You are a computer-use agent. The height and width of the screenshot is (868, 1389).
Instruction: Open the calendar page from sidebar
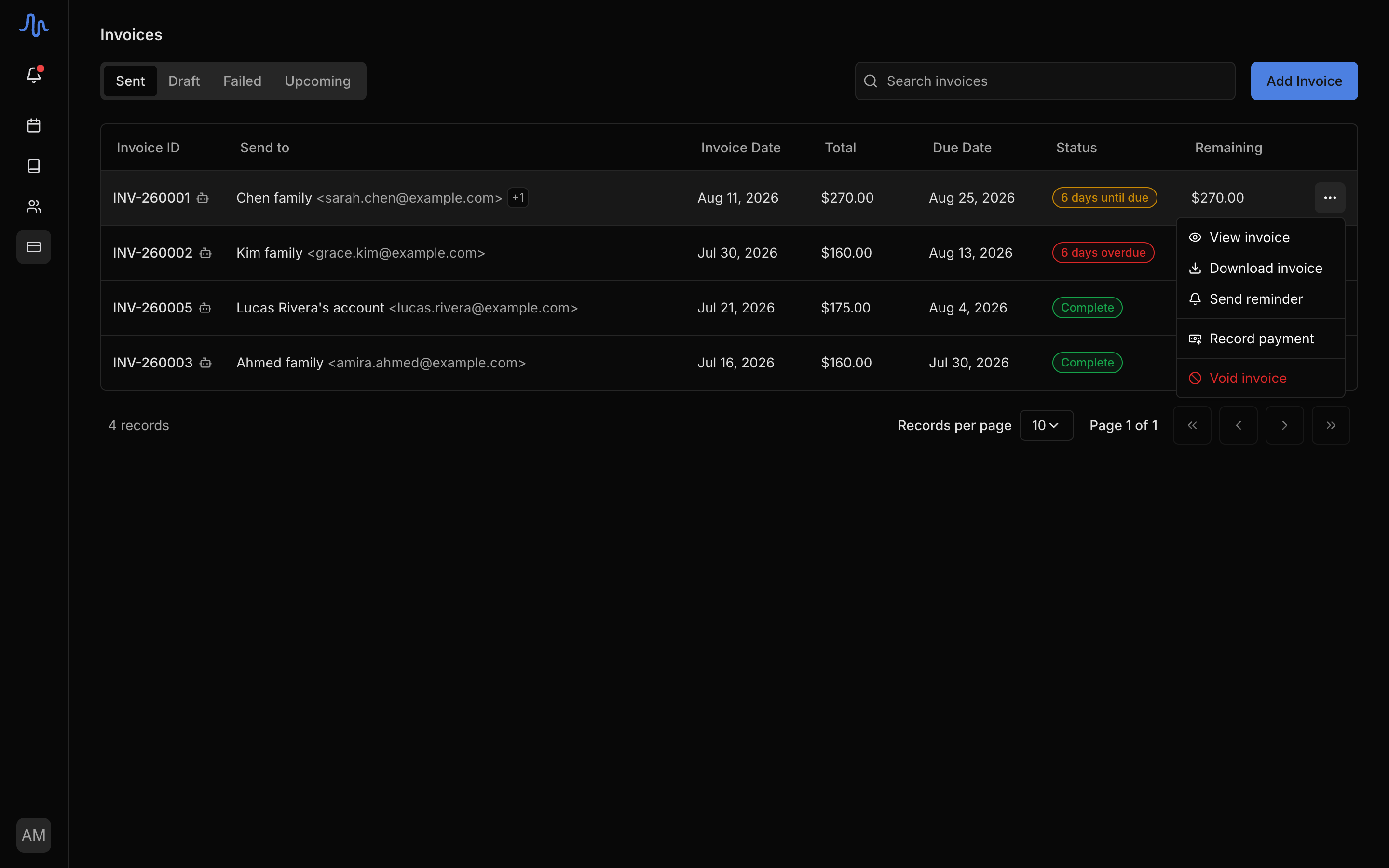34,125
